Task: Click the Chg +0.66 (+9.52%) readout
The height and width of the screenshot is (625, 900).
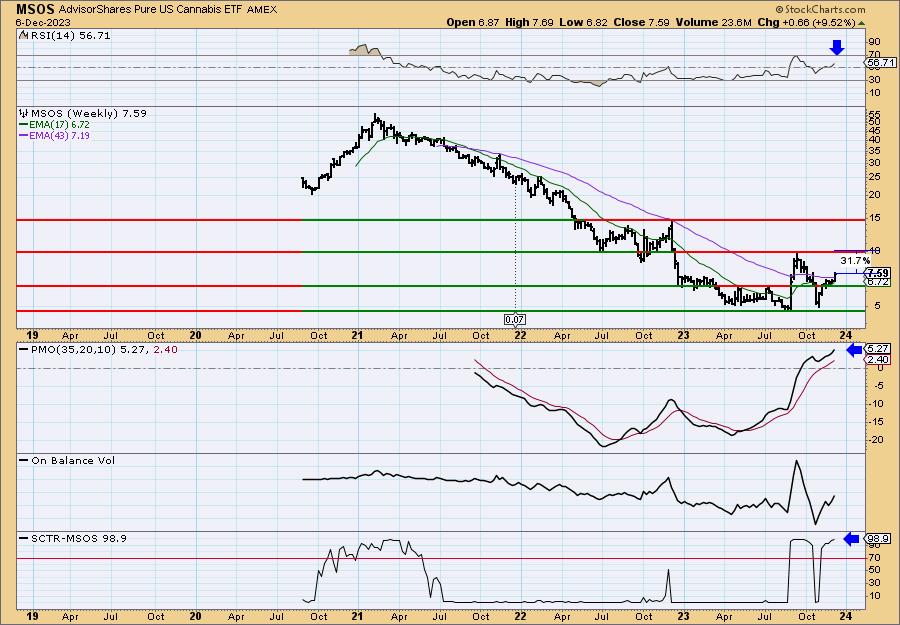Action: tap(806, 22)
